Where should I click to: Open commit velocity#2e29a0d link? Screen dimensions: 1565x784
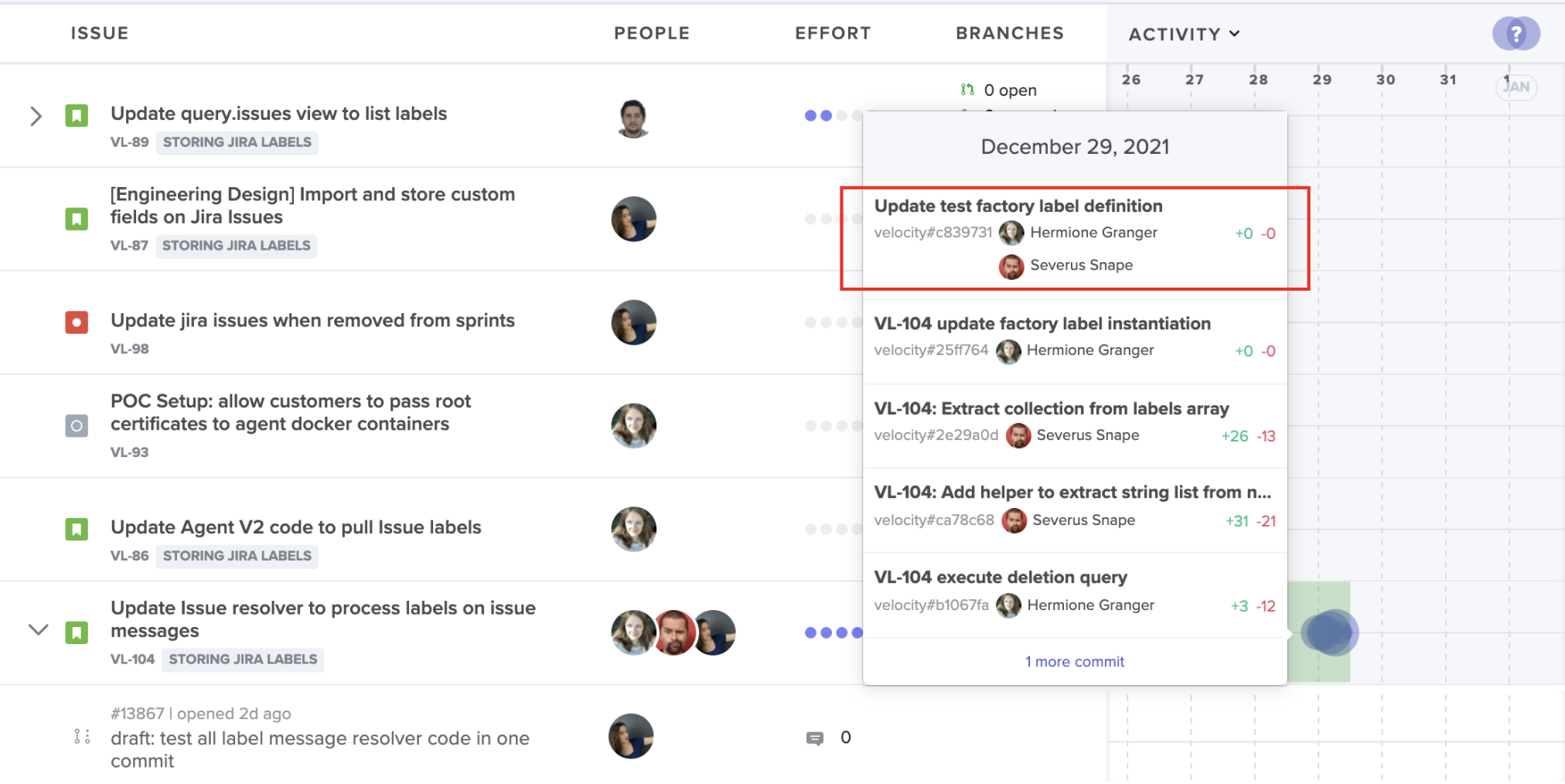point(936,435)
